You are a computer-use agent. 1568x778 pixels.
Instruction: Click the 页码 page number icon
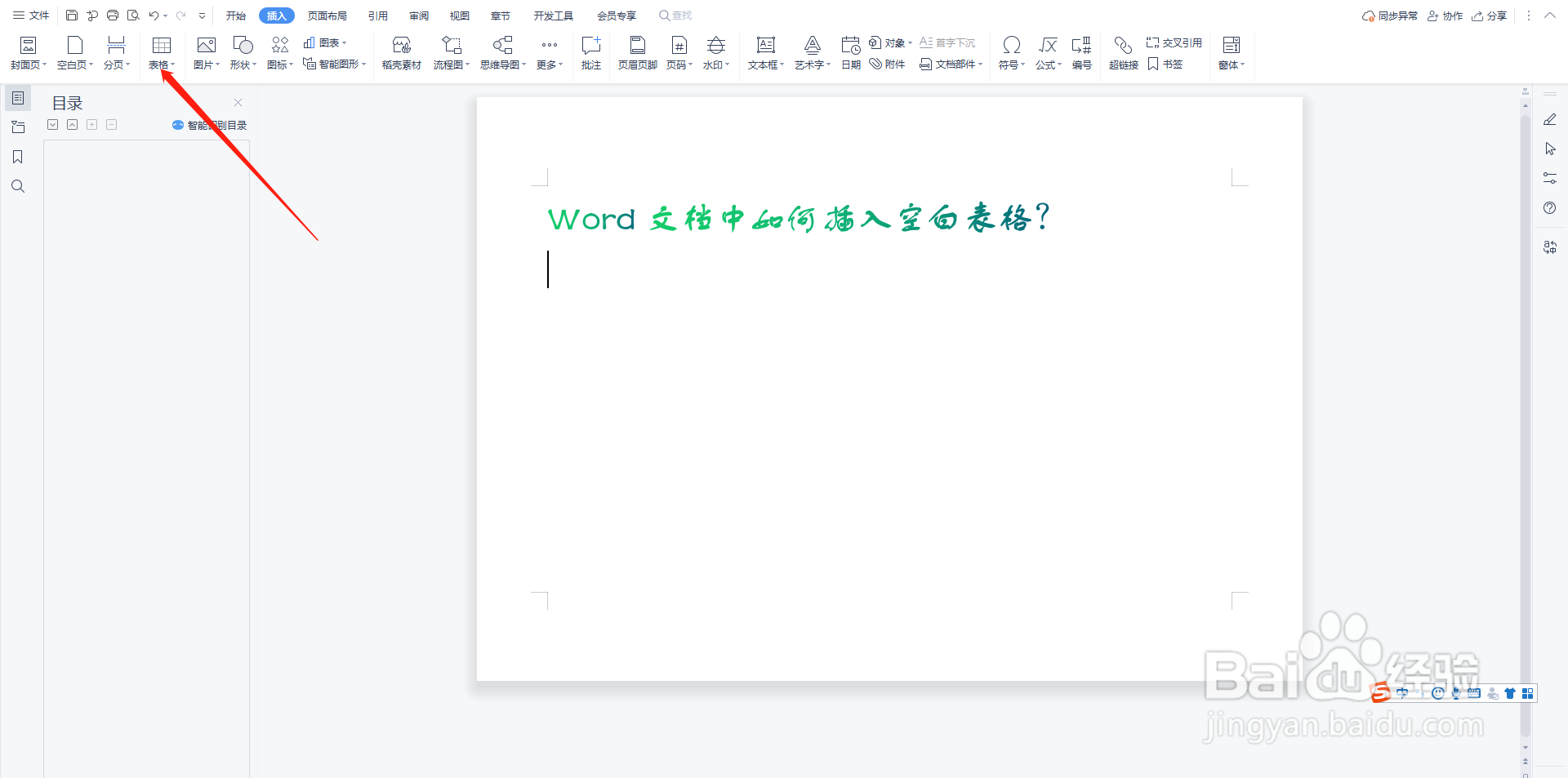[x=679, y=45]
